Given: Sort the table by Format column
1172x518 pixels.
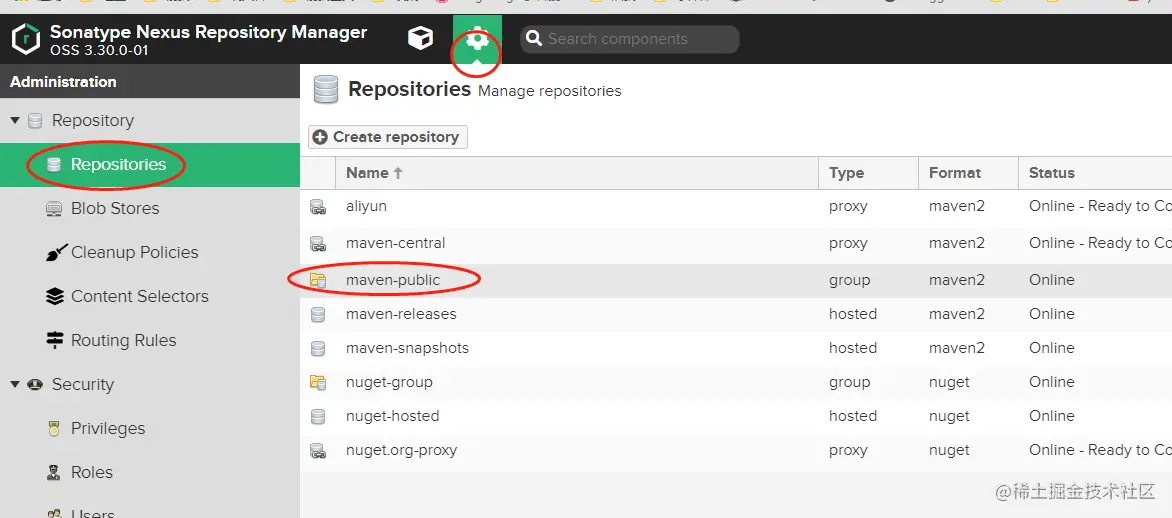Looking at the screenshot, I should click(x=955, y=173).
